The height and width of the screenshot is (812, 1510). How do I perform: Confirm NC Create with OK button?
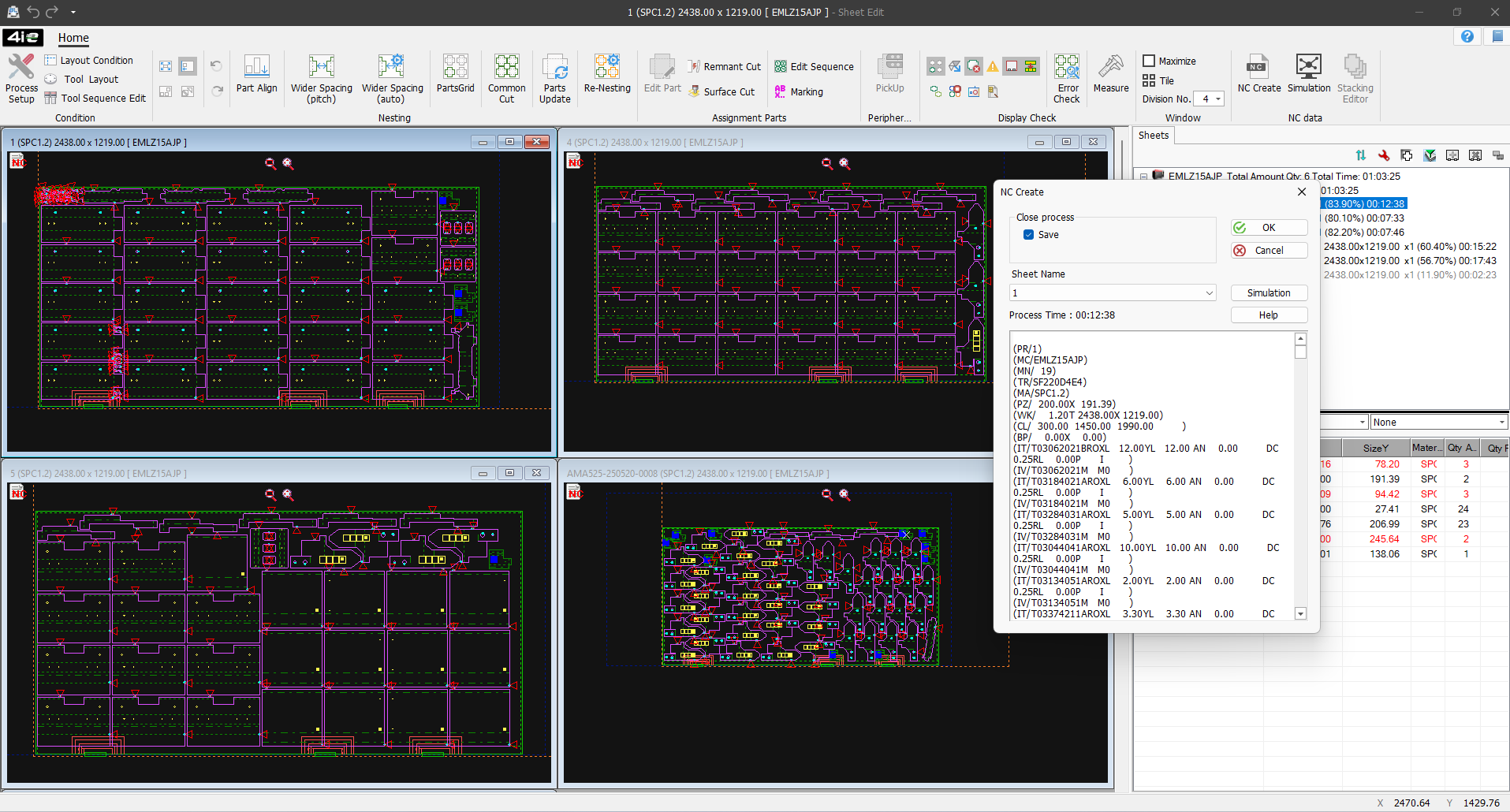pos(1269,228)
